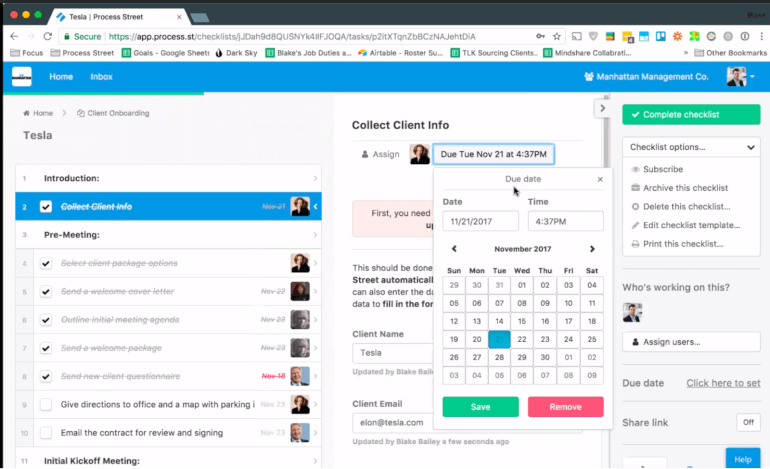Go to previous month in calendar
Screen dimensions: 770x469
click(454, 249)
